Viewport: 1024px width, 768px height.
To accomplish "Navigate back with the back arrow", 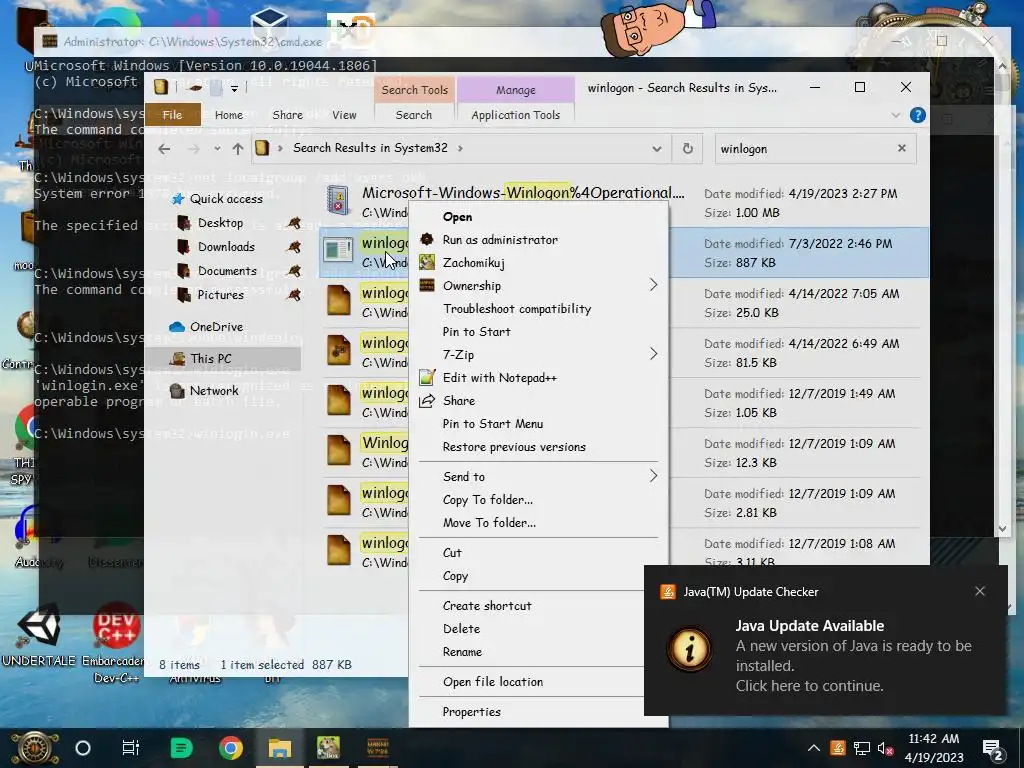I will [x=164, y=149].
